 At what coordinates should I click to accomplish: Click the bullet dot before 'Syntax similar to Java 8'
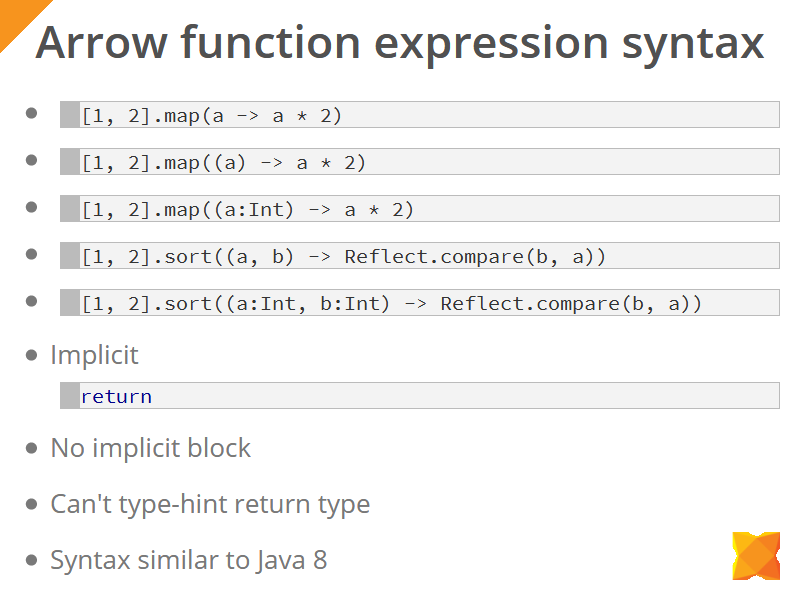[32, 560]
